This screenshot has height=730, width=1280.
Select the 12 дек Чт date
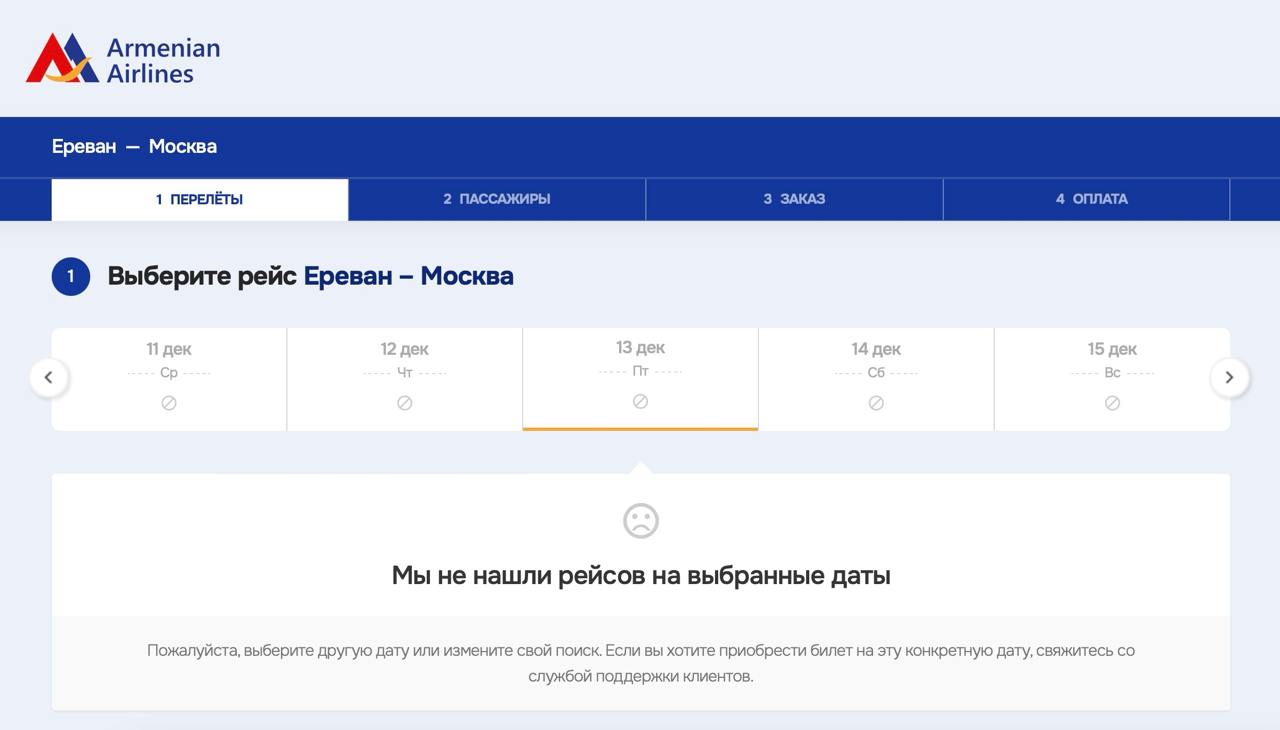pyautogui.click(x=405, y=379)
